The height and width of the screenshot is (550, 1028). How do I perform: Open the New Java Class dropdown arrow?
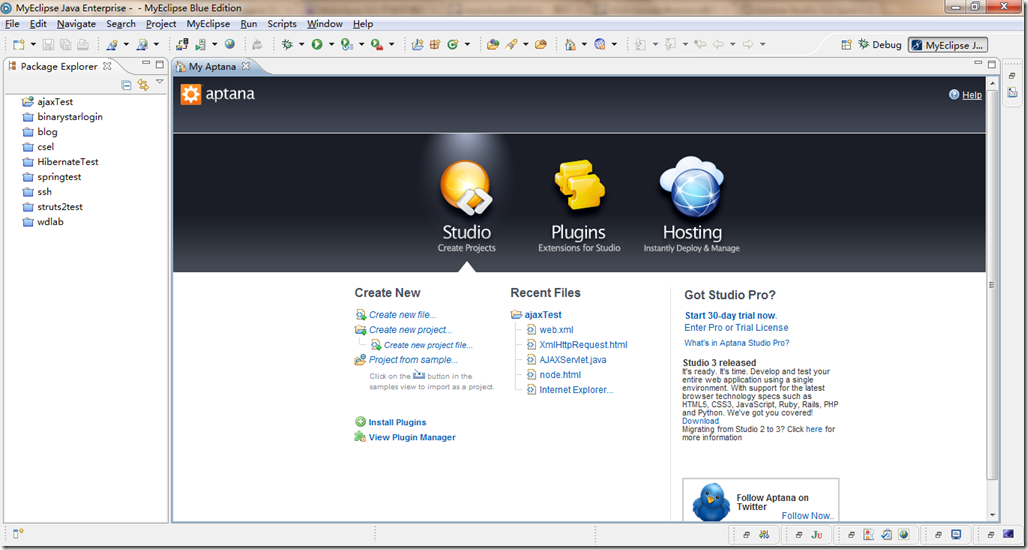pyautogui.click(x=467, y=45)
